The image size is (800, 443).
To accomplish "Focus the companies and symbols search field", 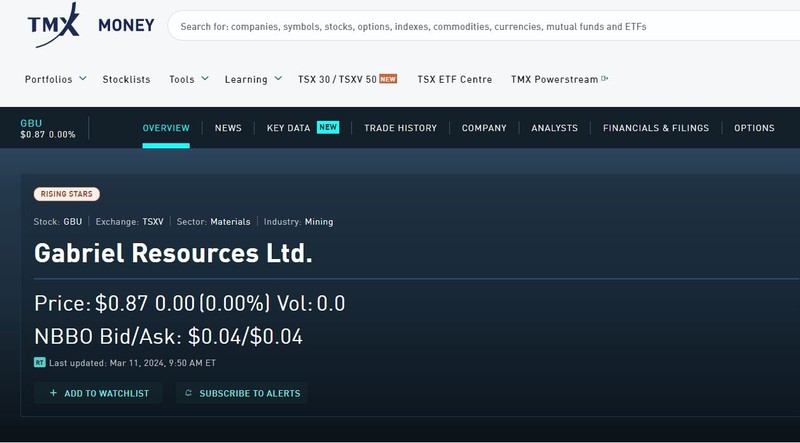I will click(484, 26).
